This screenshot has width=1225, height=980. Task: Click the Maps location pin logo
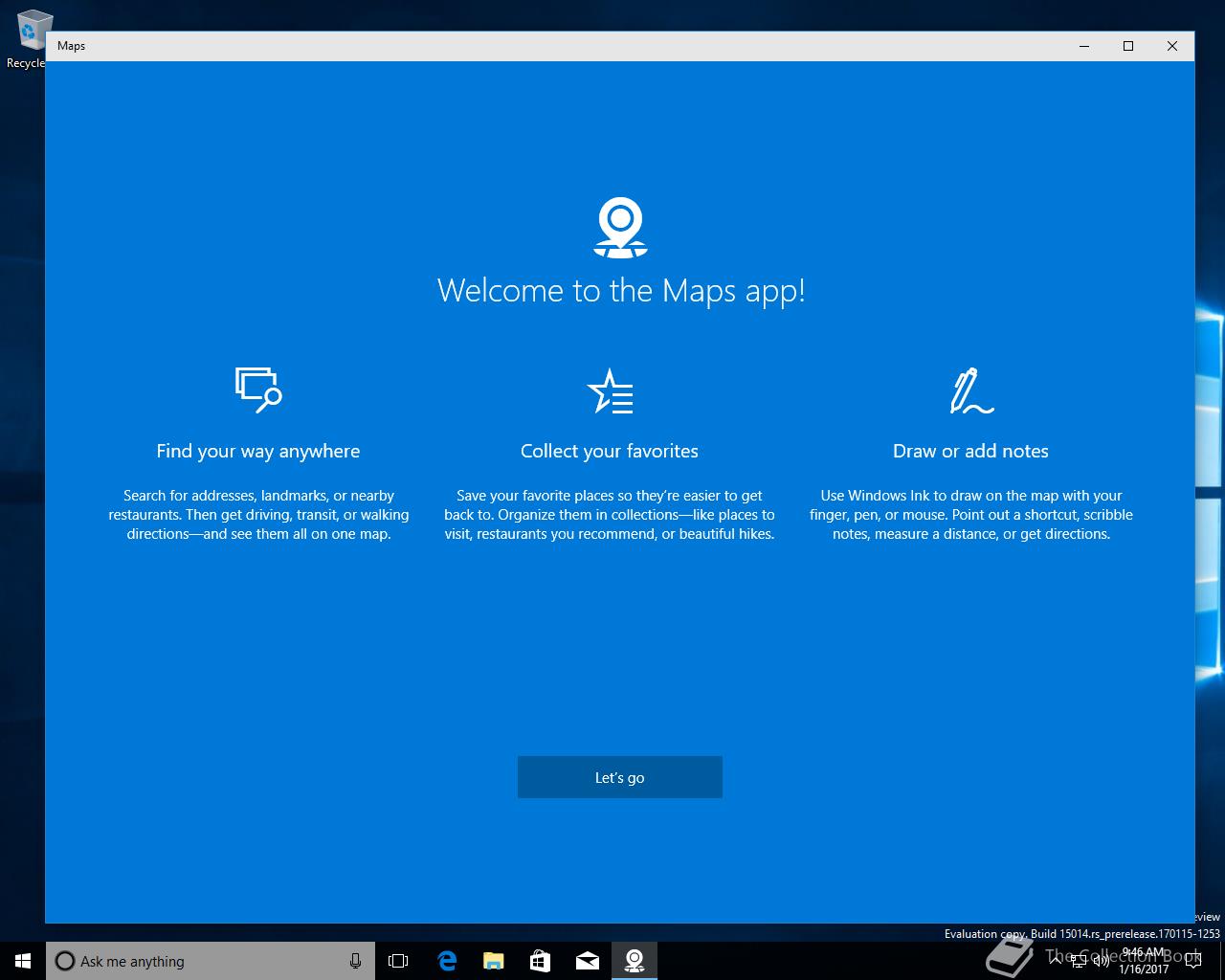[620, 228]
